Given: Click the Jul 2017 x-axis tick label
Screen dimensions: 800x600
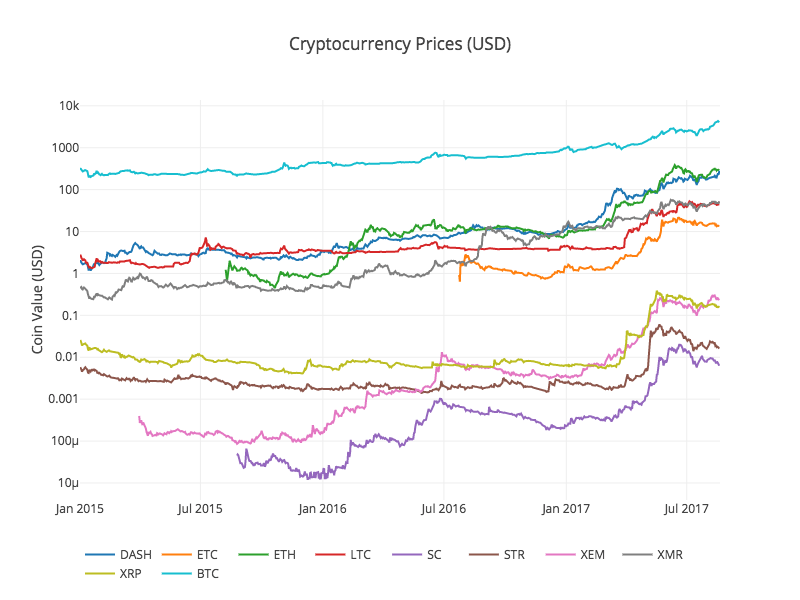Looking at the screenshot, I should point(688,509).
